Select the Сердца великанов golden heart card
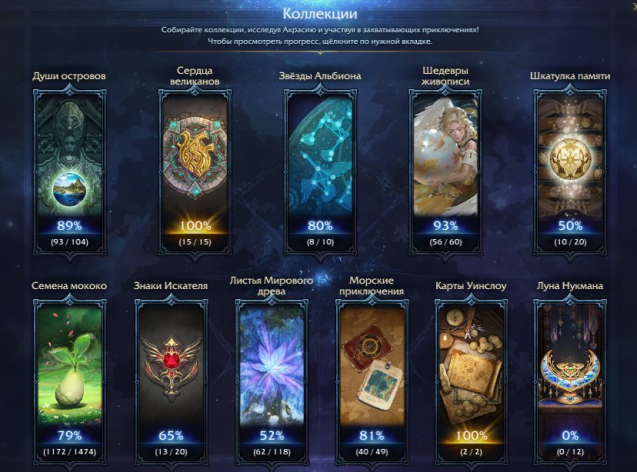 pos(195,171)
